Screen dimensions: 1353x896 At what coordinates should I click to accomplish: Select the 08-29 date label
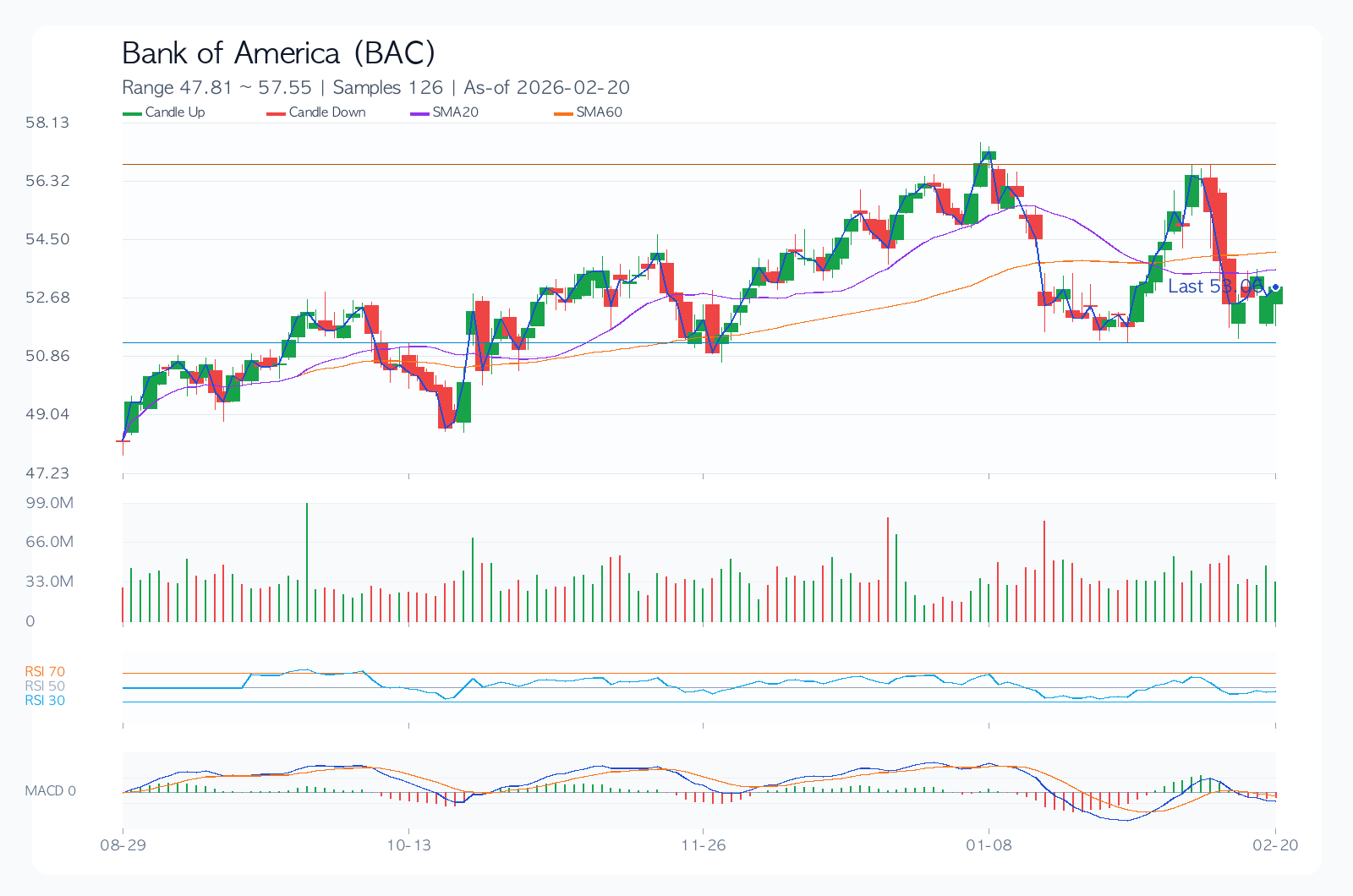(123, 845)
